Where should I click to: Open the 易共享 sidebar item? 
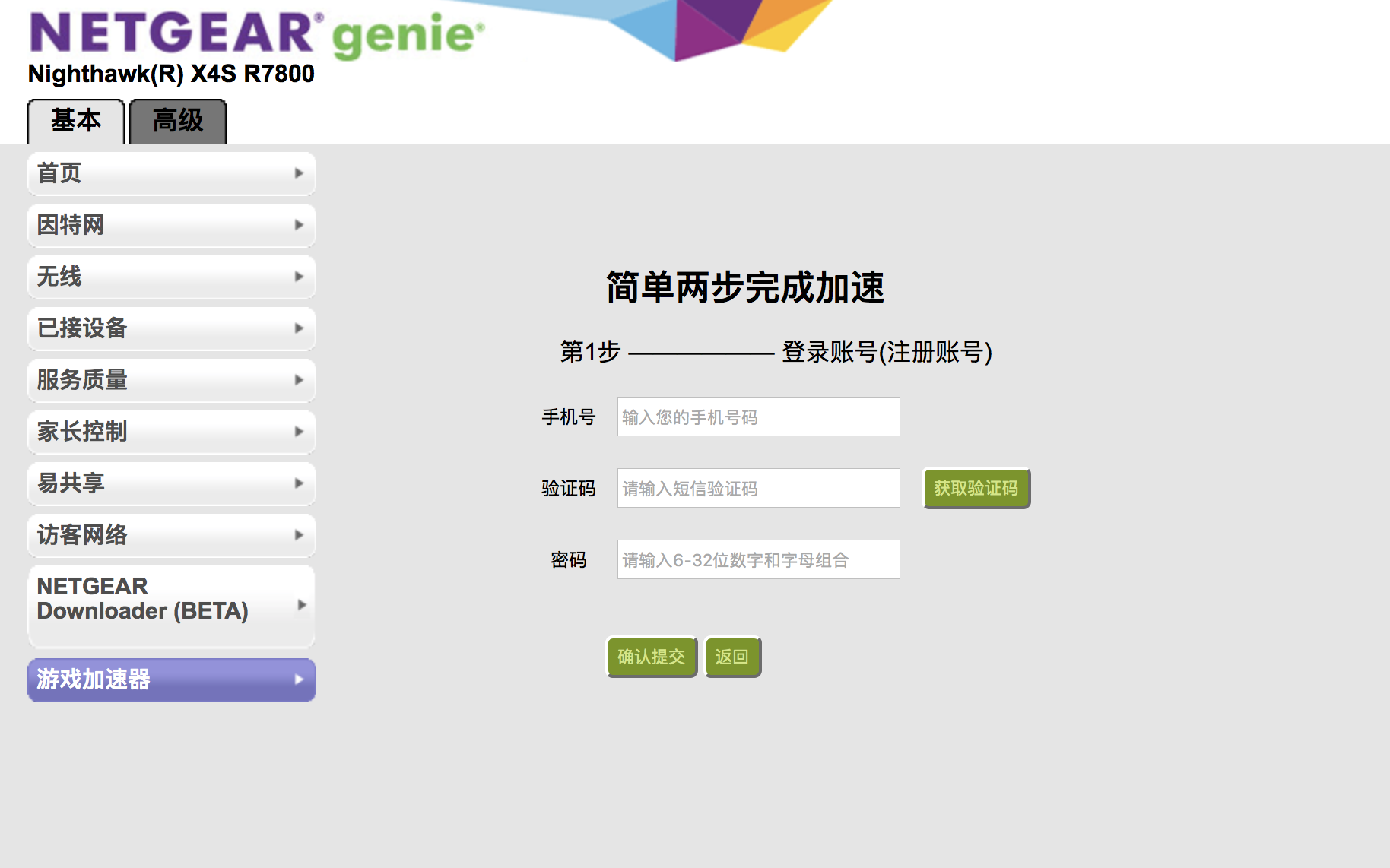pos(171,483)
